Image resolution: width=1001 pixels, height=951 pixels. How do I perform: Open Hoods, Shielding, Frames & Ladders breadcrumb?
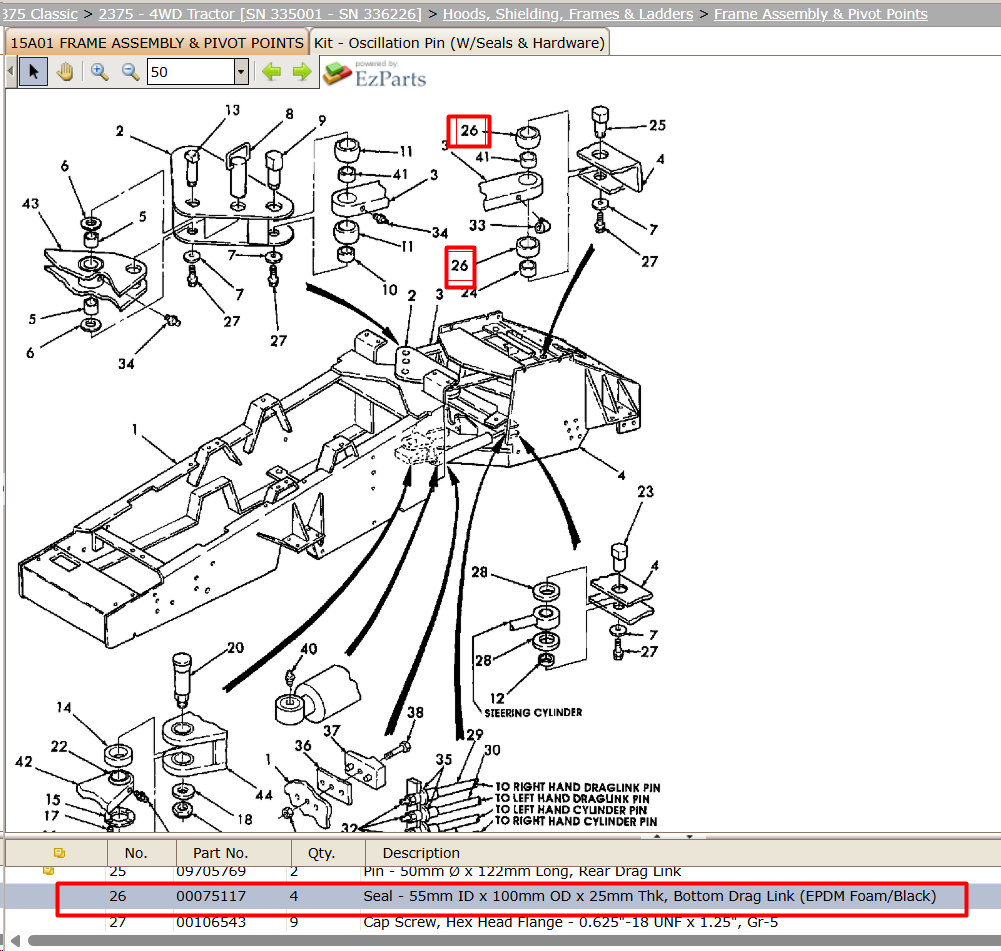(x=568, y=13)
